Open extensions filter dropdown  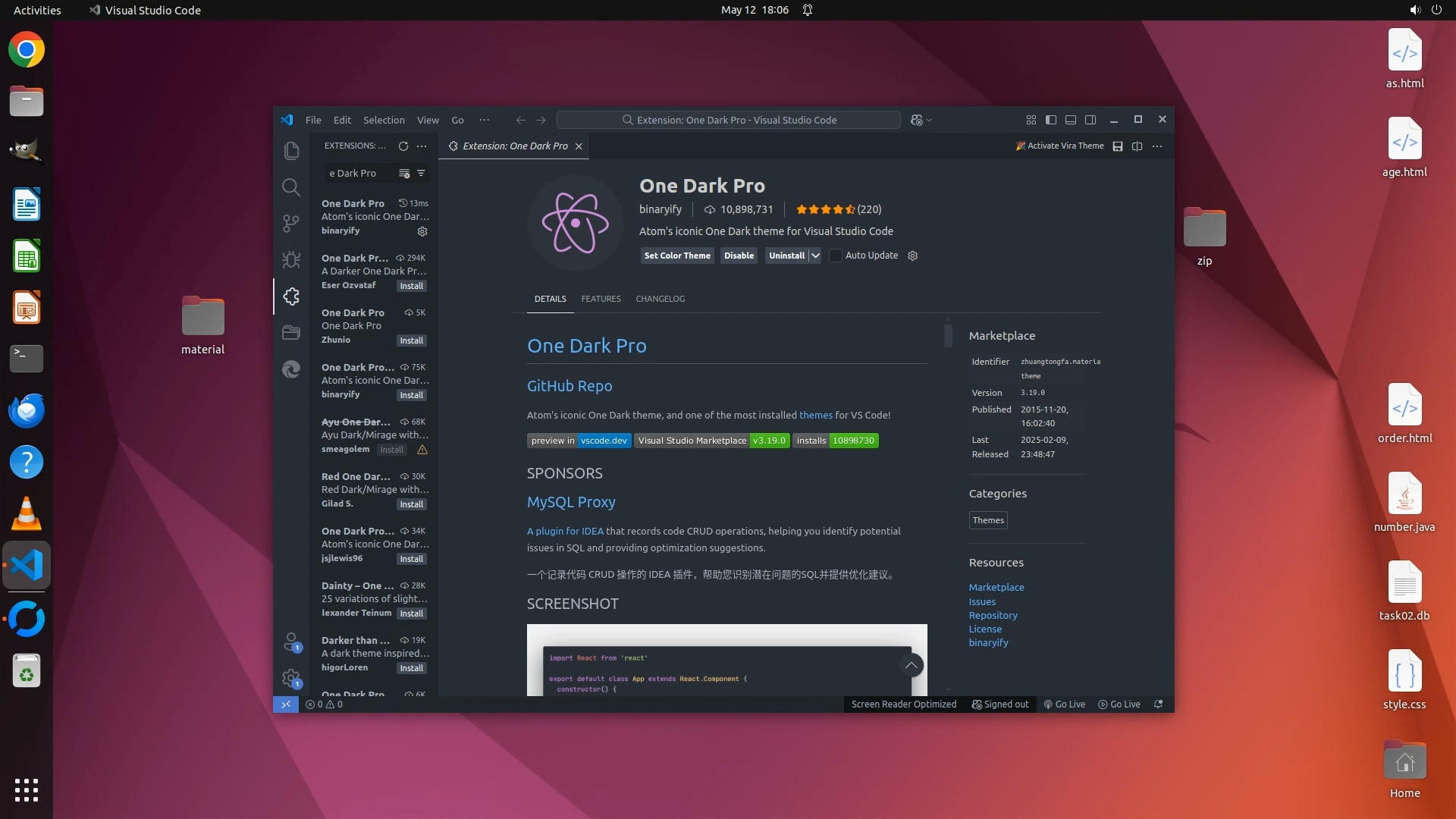(x=421, y=174)
